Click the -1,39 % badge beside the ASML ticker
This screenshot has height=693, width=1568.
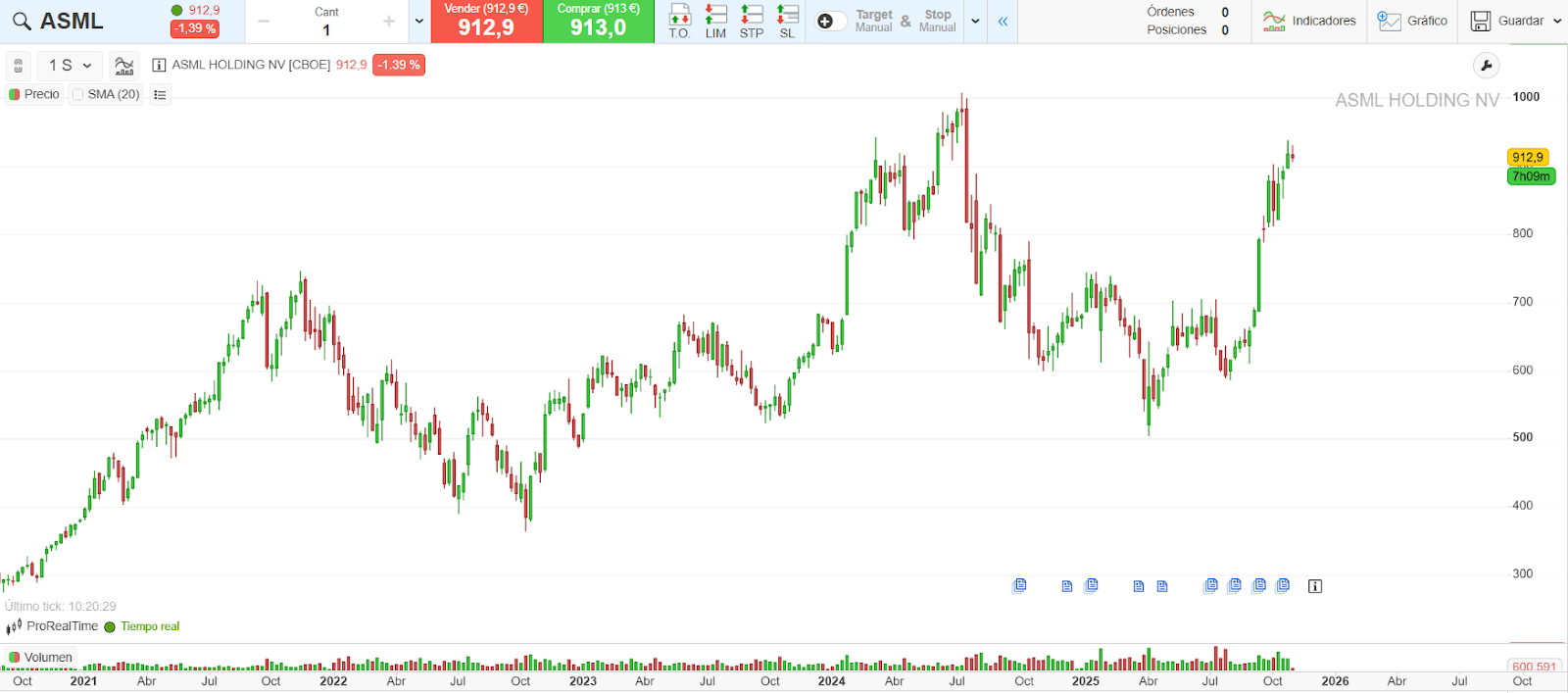194,28
